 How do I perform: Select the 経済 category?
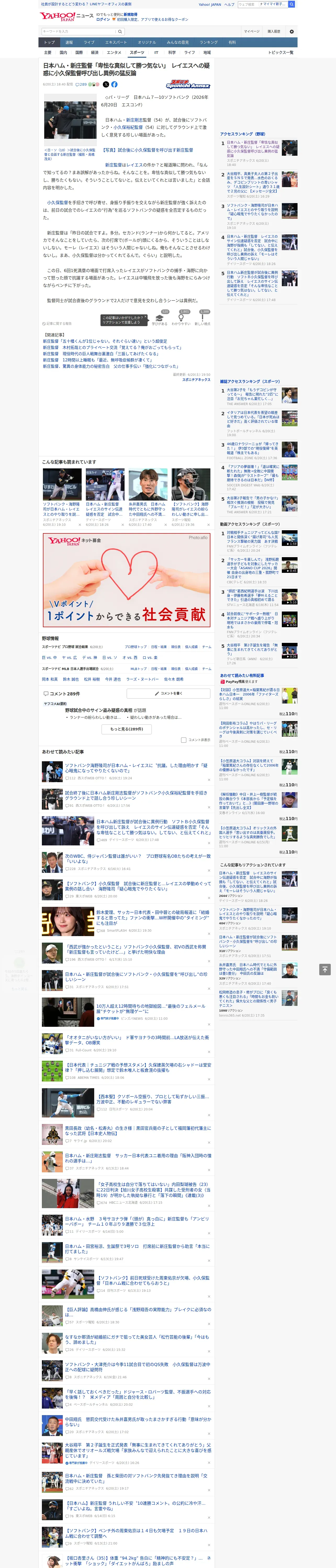coord(94,53)
